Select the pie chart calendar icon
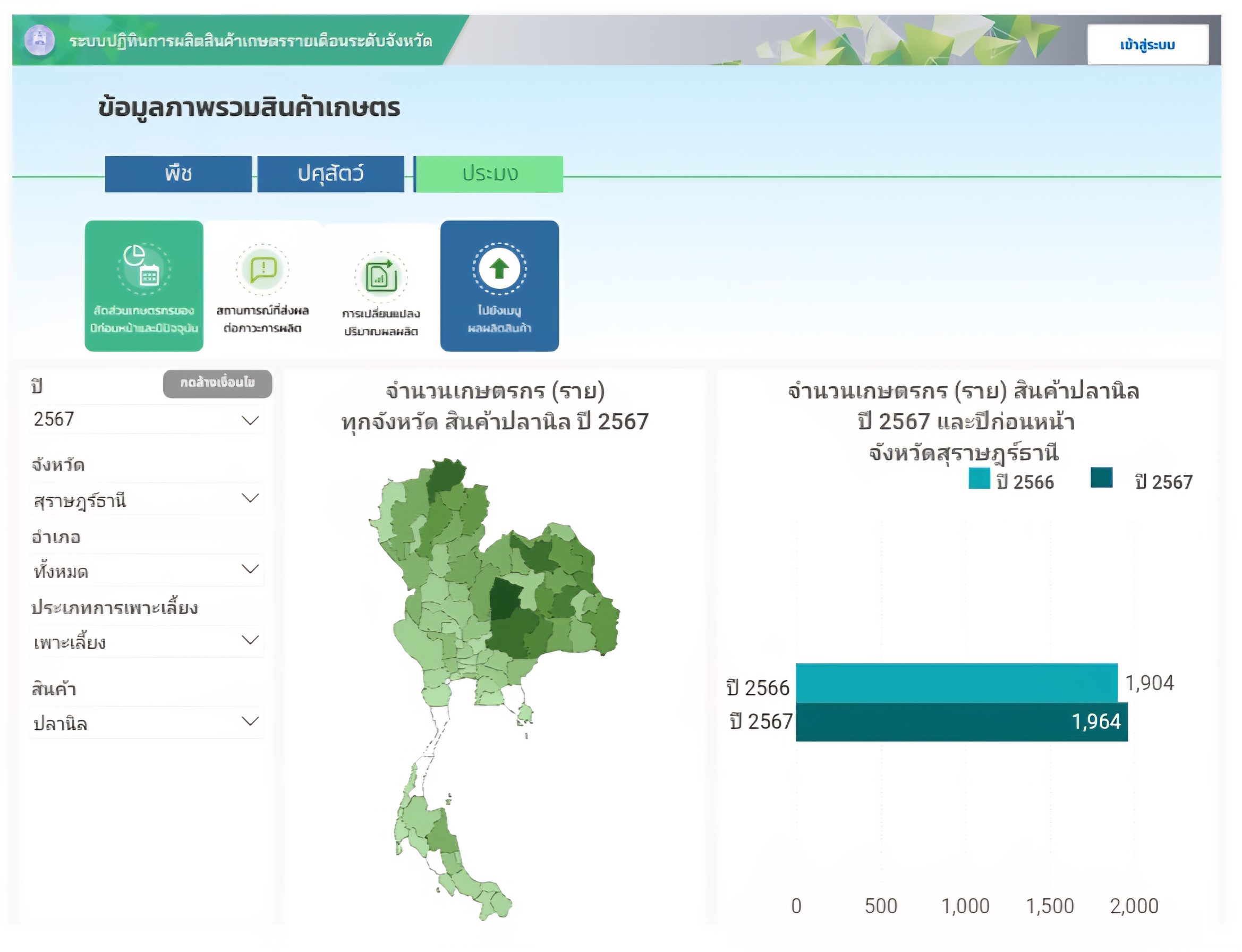The height and width of the screenshot is (952, 1242). coord(144,266)
